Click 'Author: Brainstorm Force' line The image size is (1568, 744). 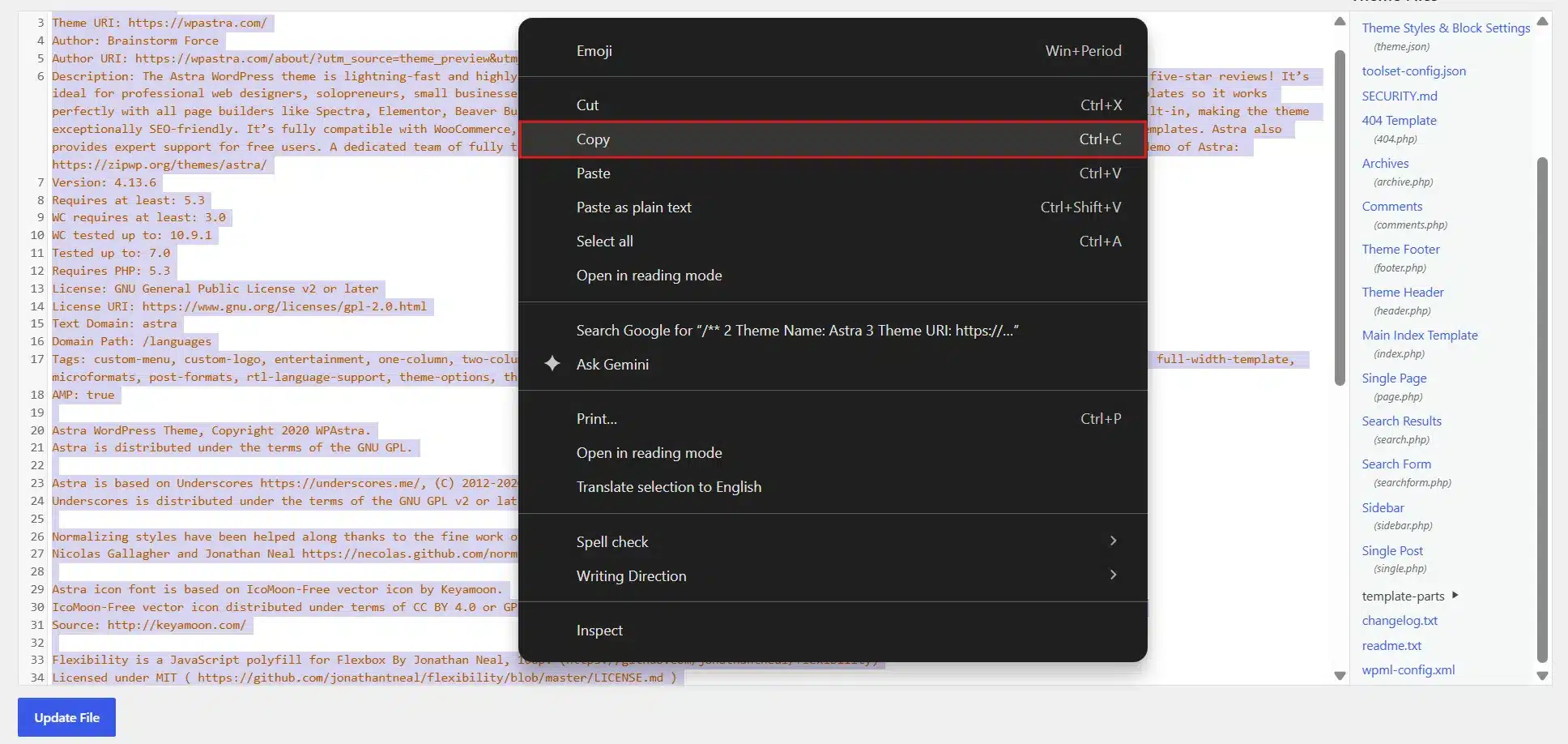(135, 41)
